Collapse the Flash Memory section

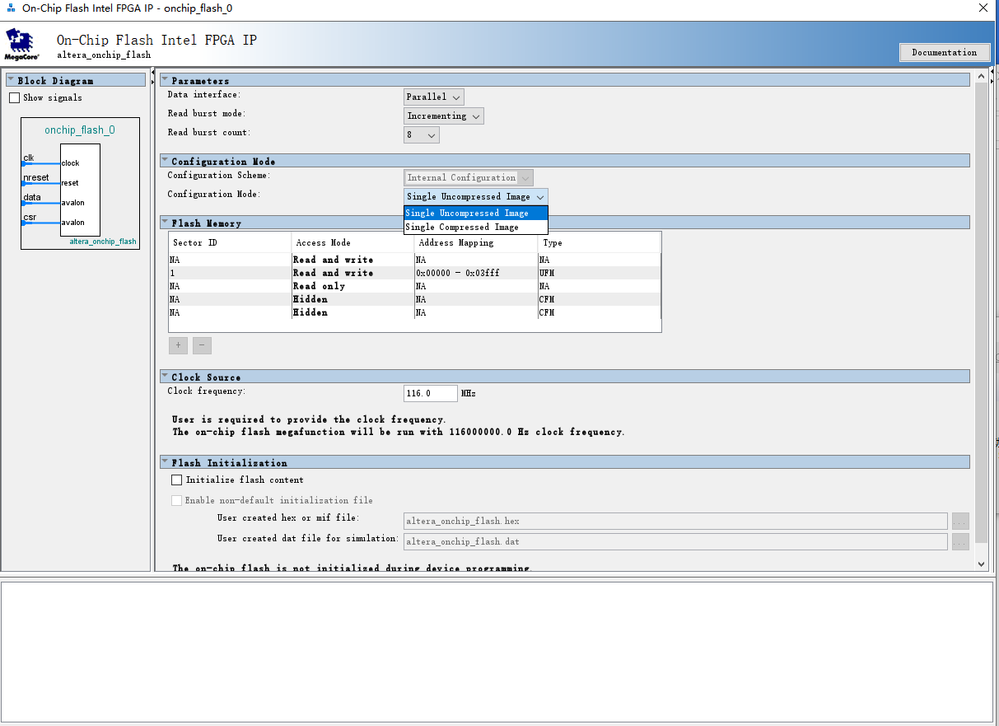[x=165, y=222]
